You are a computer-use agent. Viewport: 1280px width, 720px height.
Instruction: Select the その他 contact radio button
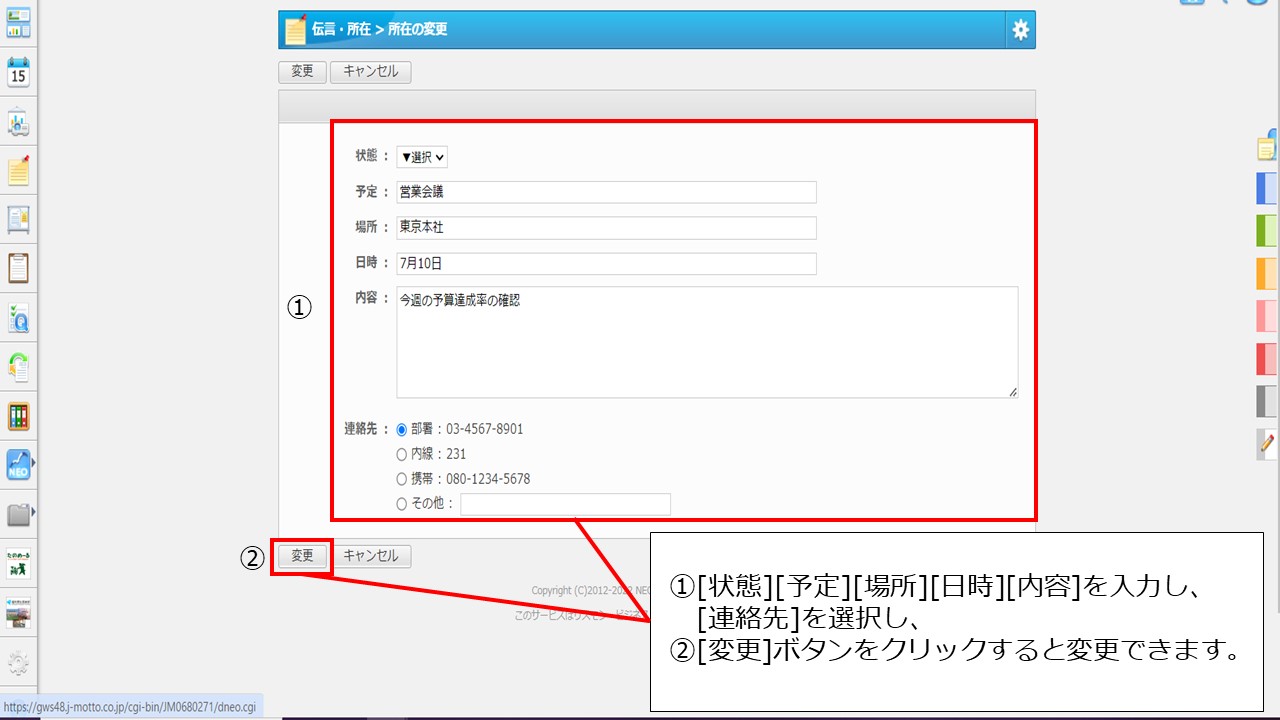click(x=402, y=504)
